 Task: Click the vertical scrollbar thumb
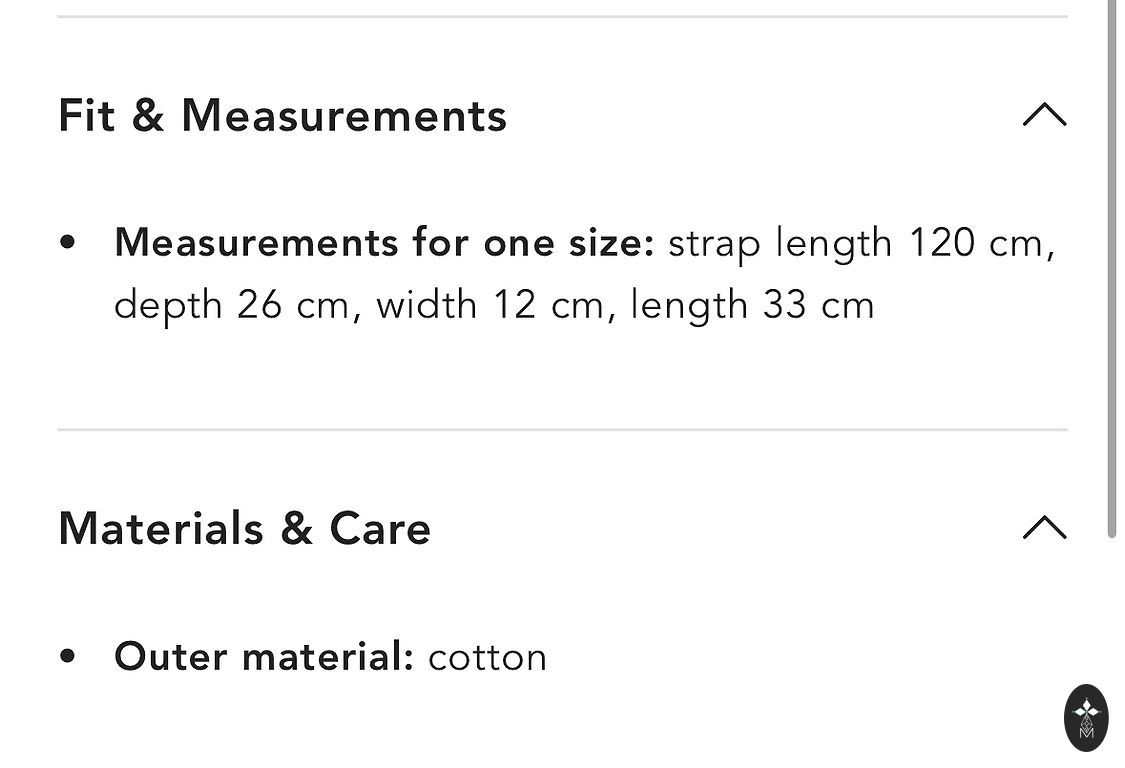1111,270
